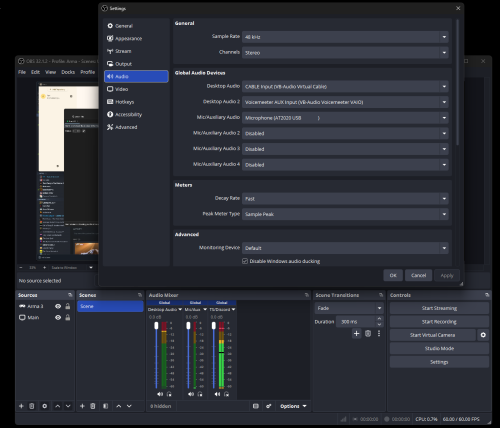Hide the Arma 3 source
Viewport: 500px width, 428px height.
[x=58, y=306]
